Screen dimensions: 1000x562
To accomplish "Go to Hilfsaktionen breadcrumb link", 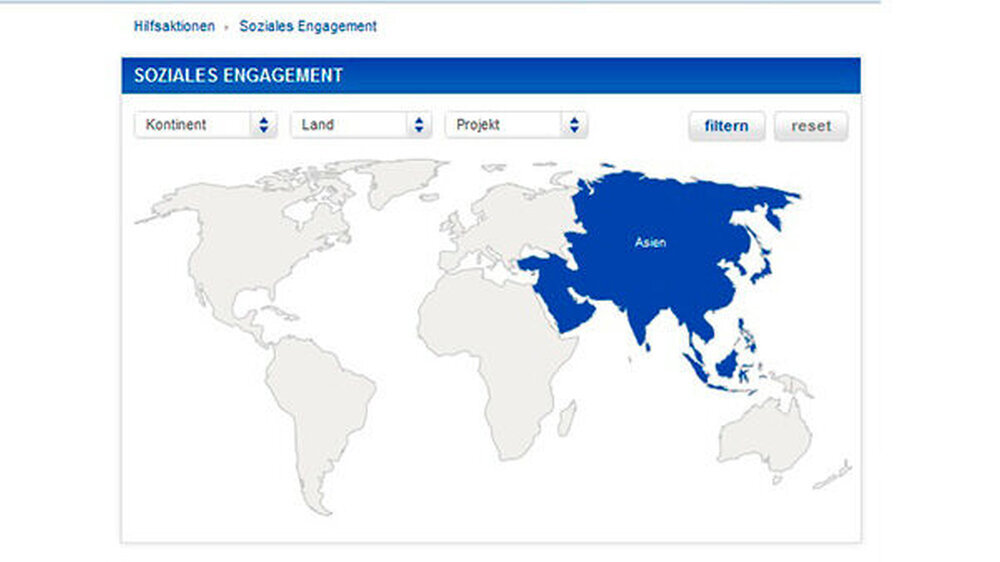I will [x=174, y=26].
